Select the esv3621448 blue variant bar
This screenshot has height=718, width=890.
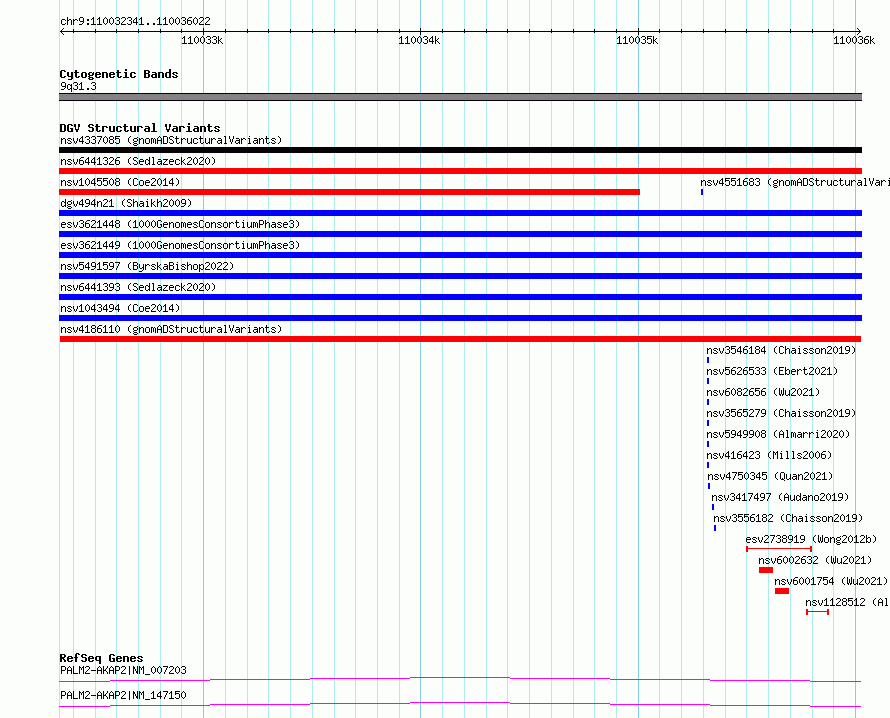tap(460, 234)
